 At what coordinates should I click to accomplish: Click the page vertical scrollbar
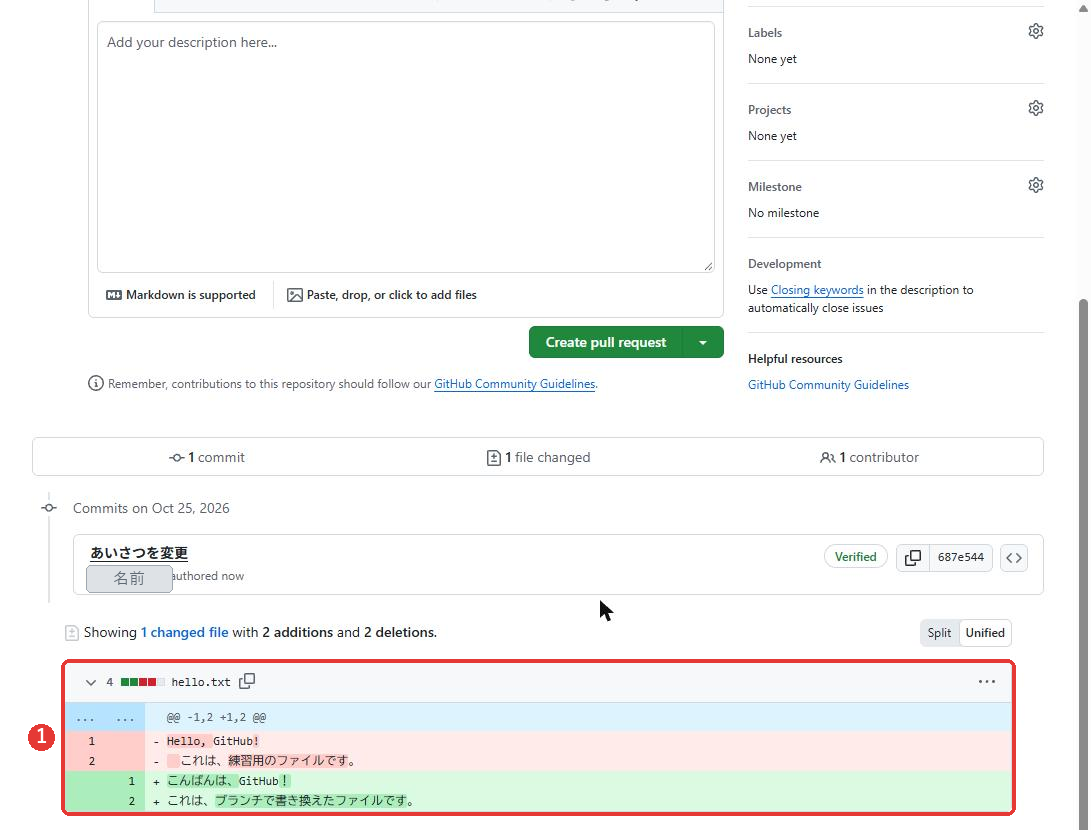(1083, 564)
